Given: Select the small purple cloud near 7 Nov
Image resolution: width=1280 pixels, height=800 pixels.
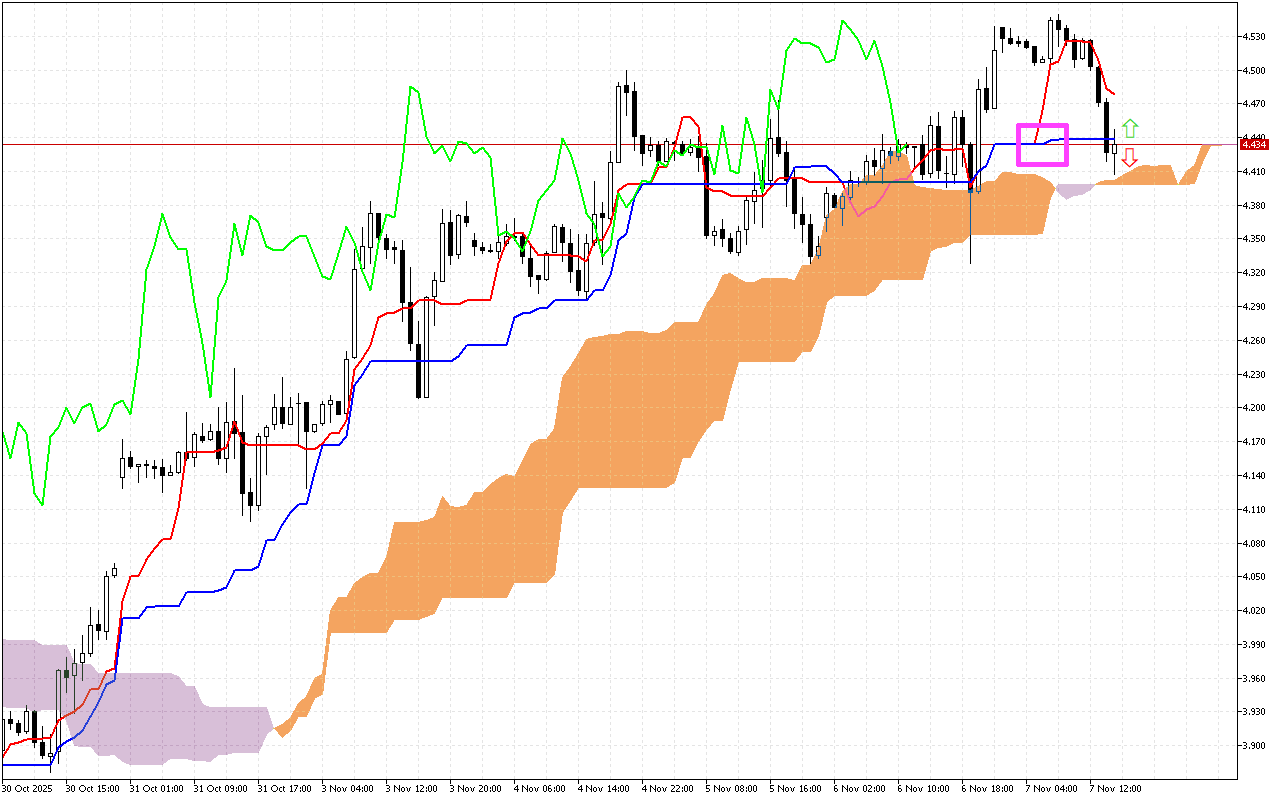Looking at the screenshot, I should click(x=1073, y=190).
